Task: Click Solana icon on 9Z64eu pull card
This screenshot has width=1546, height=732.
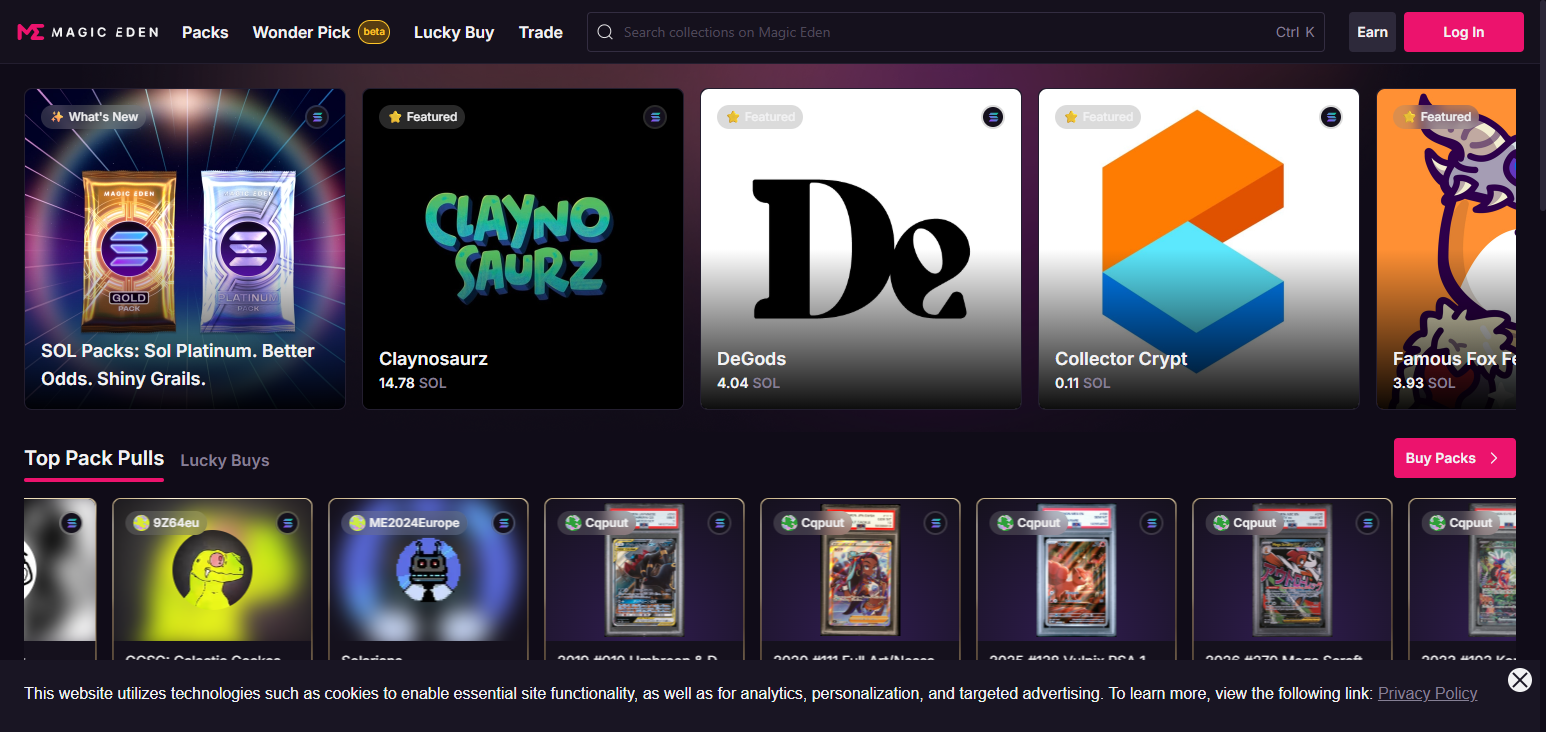Action: [287, 523]
